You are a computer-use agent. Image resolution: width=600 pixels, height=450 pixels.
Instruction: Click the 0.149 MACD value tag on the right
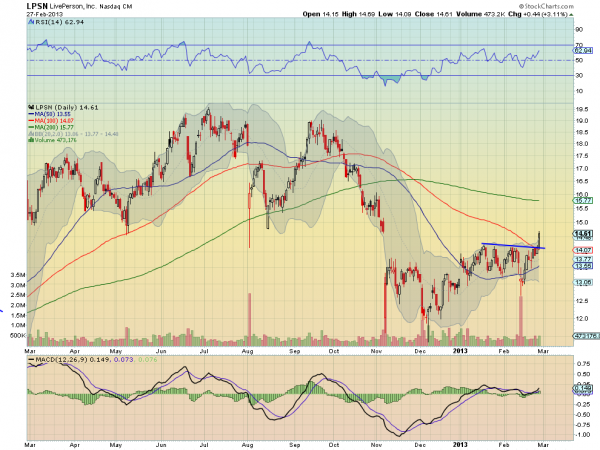coord(583,389)
